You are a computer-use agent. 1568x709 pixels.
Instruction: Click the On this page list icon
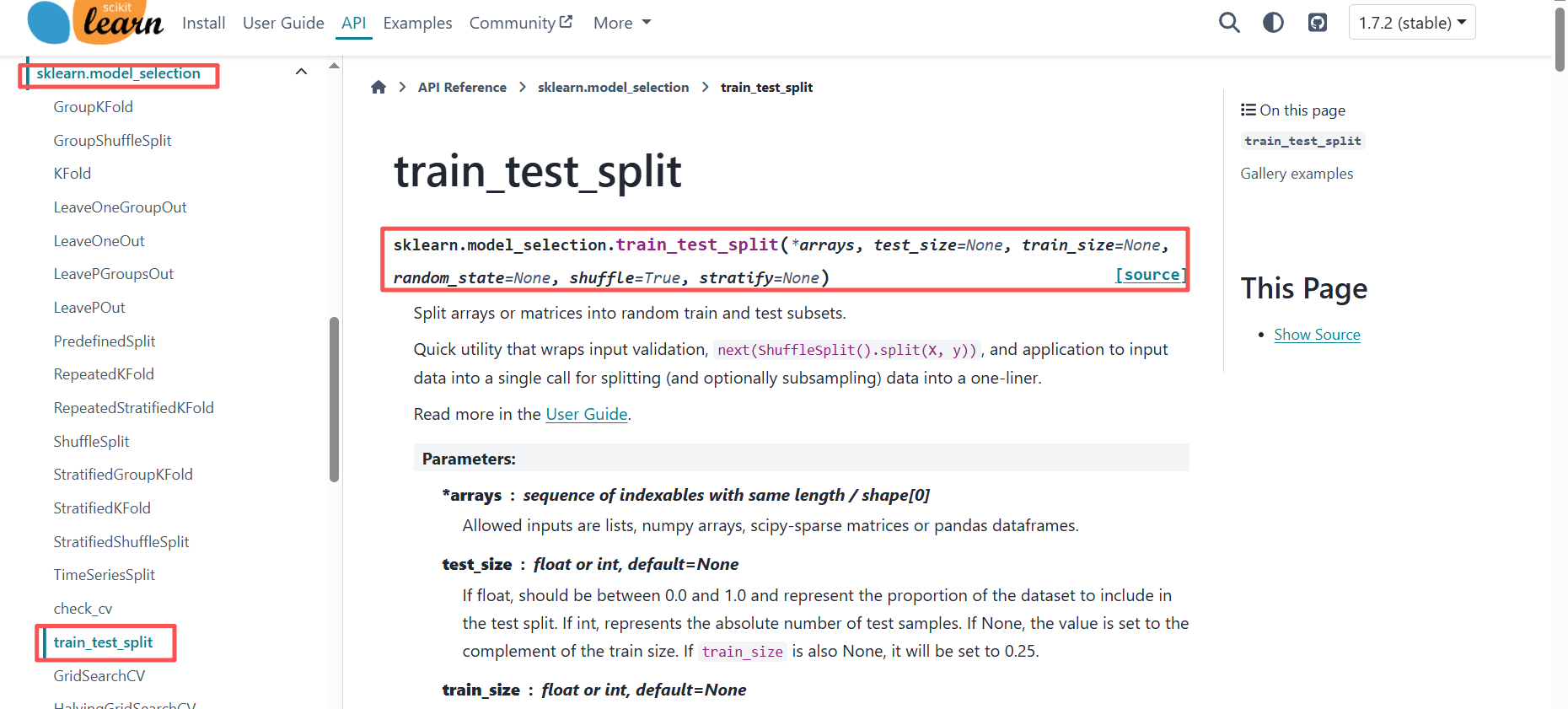coord(1248,110)
